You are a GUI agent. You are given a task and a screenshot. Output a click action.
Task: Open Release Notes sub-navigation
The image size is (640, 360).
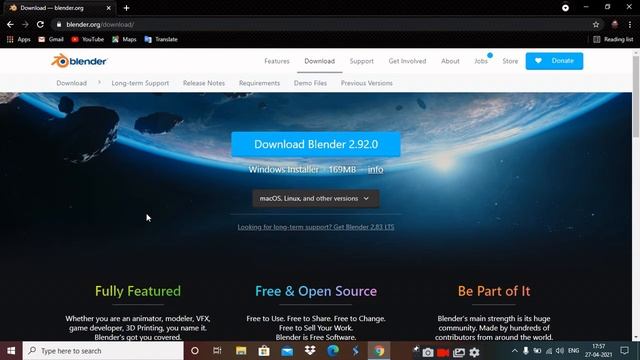point(204,83)
